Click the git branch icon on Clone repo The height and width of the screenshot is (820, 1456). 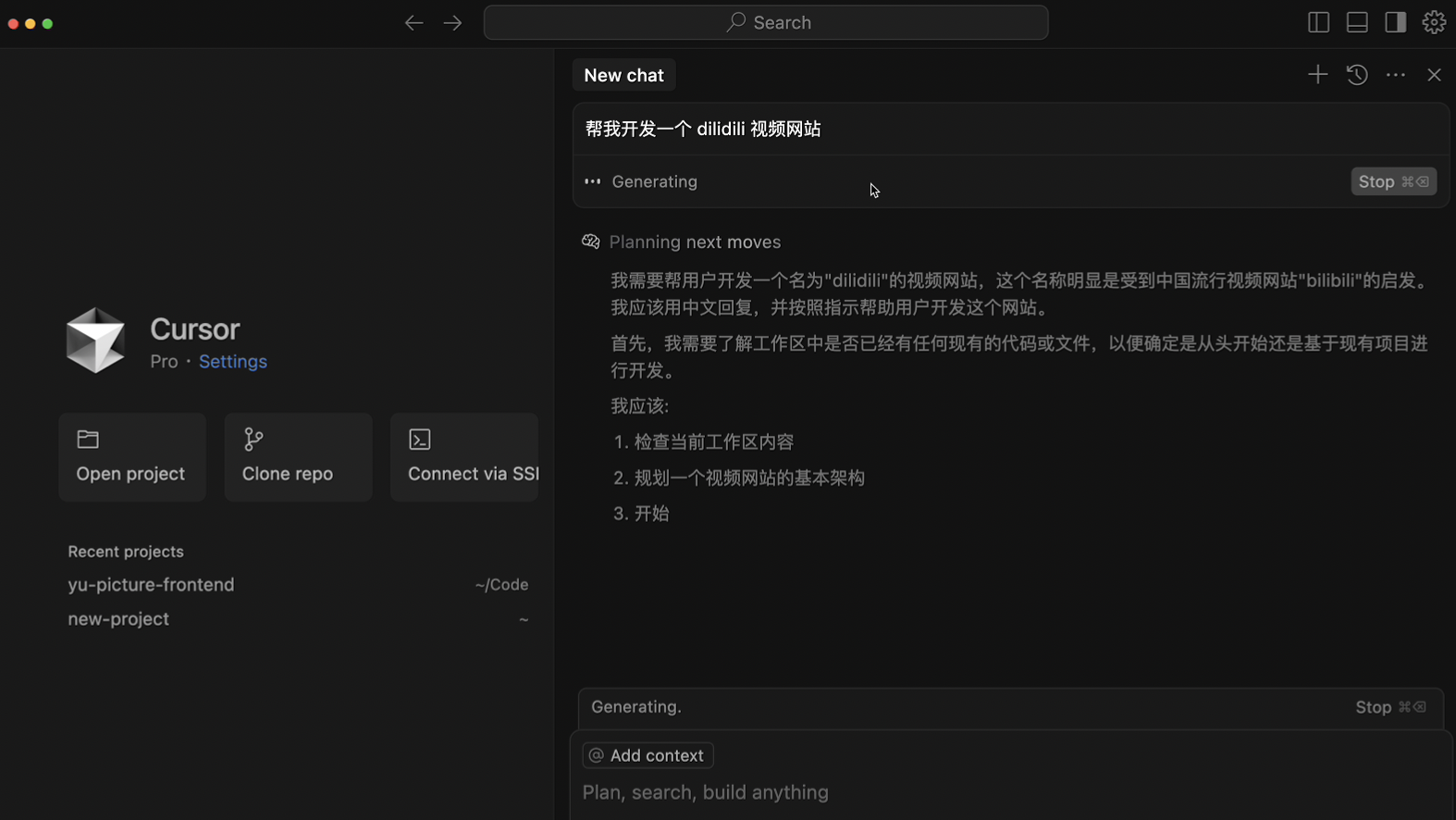(x=253, y=439)
